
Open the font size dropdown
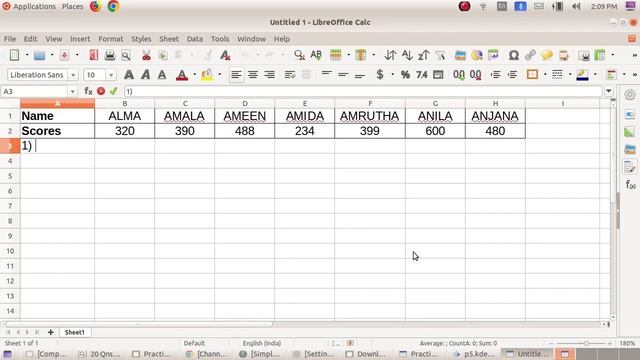[111, 75]
